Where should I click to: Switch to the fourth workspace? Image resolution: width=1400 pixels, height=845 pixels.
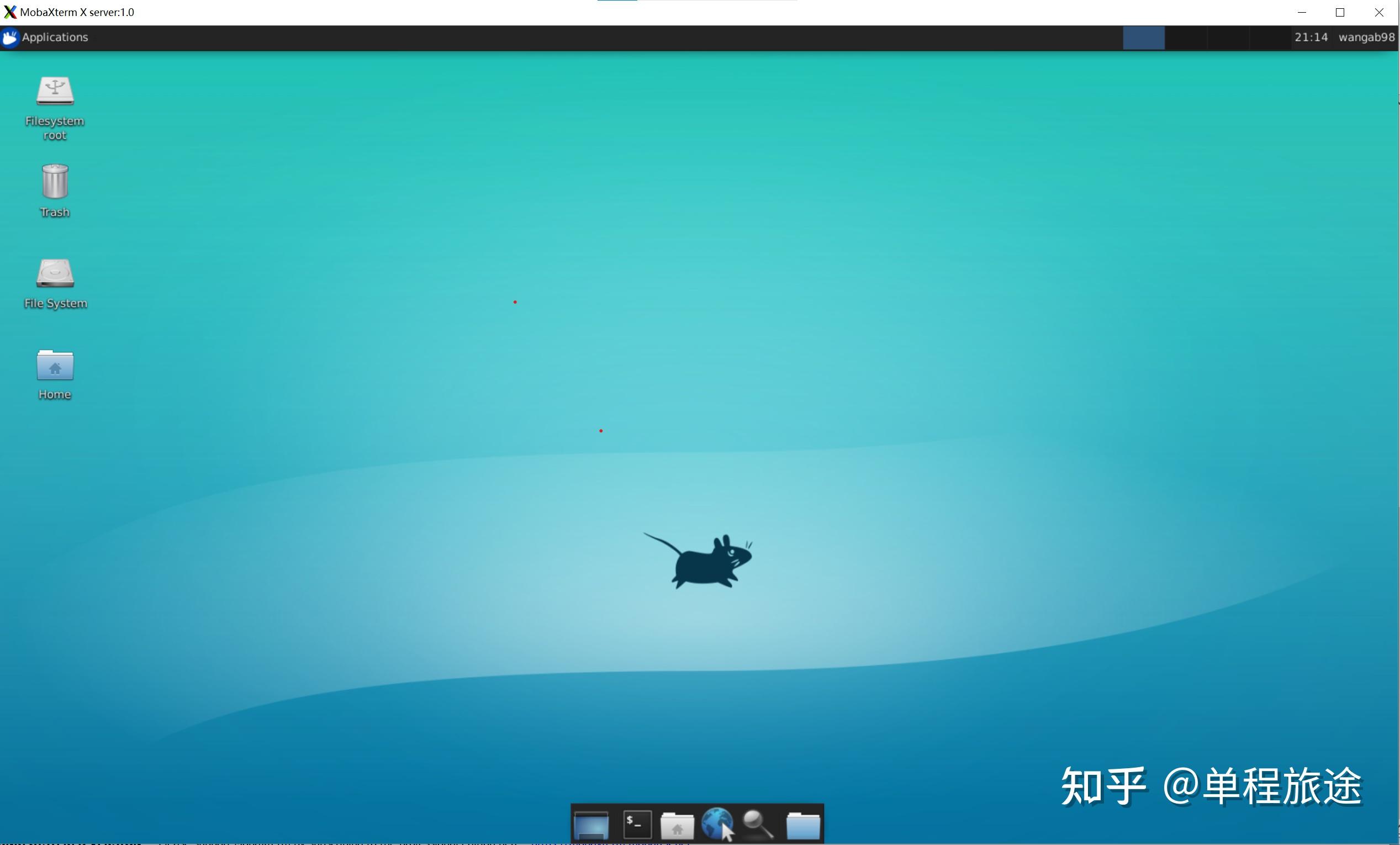[x=1270, y=38]
